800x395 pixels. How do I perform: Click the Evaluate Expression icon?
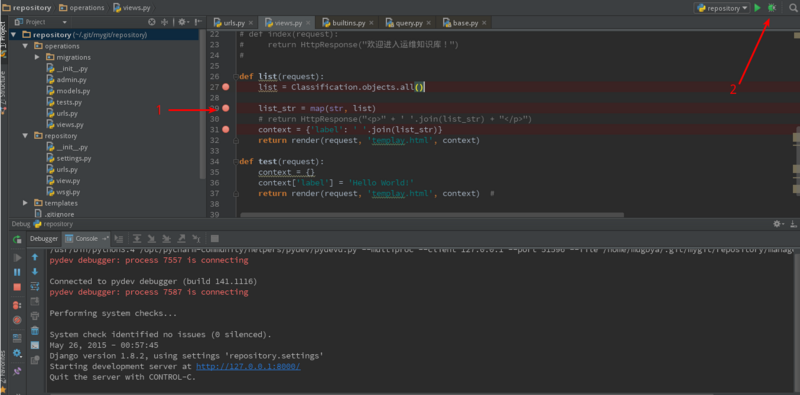click(215, 238)
